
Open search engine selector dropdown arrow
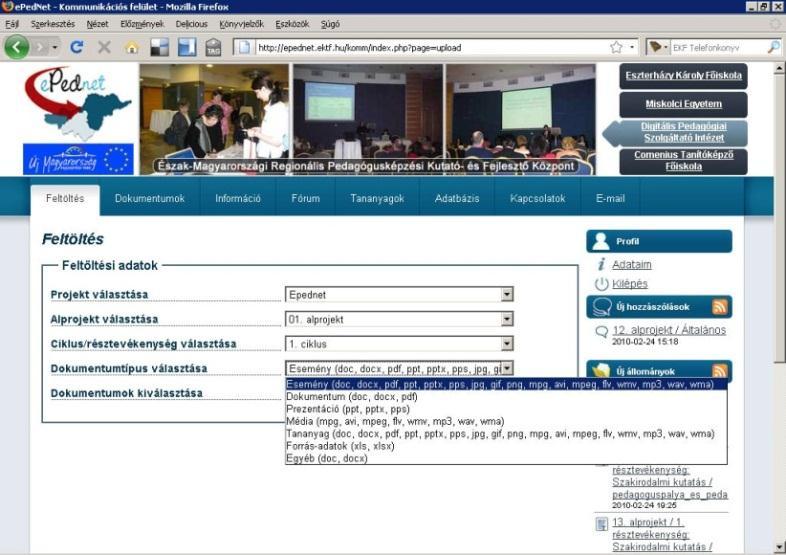pyautogui.click(x=666, y=48)
